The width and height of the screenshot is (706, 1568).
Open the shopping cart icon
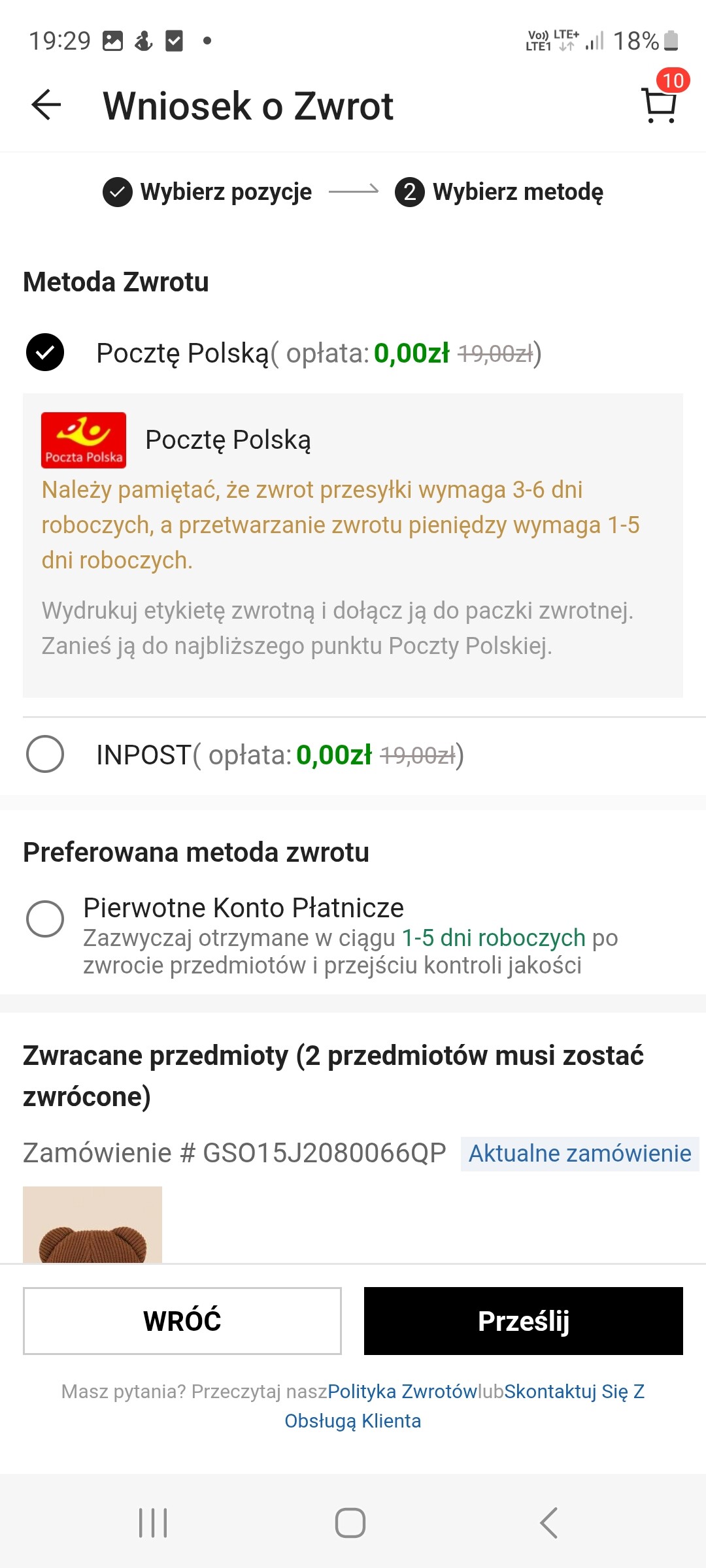[660, 105]
